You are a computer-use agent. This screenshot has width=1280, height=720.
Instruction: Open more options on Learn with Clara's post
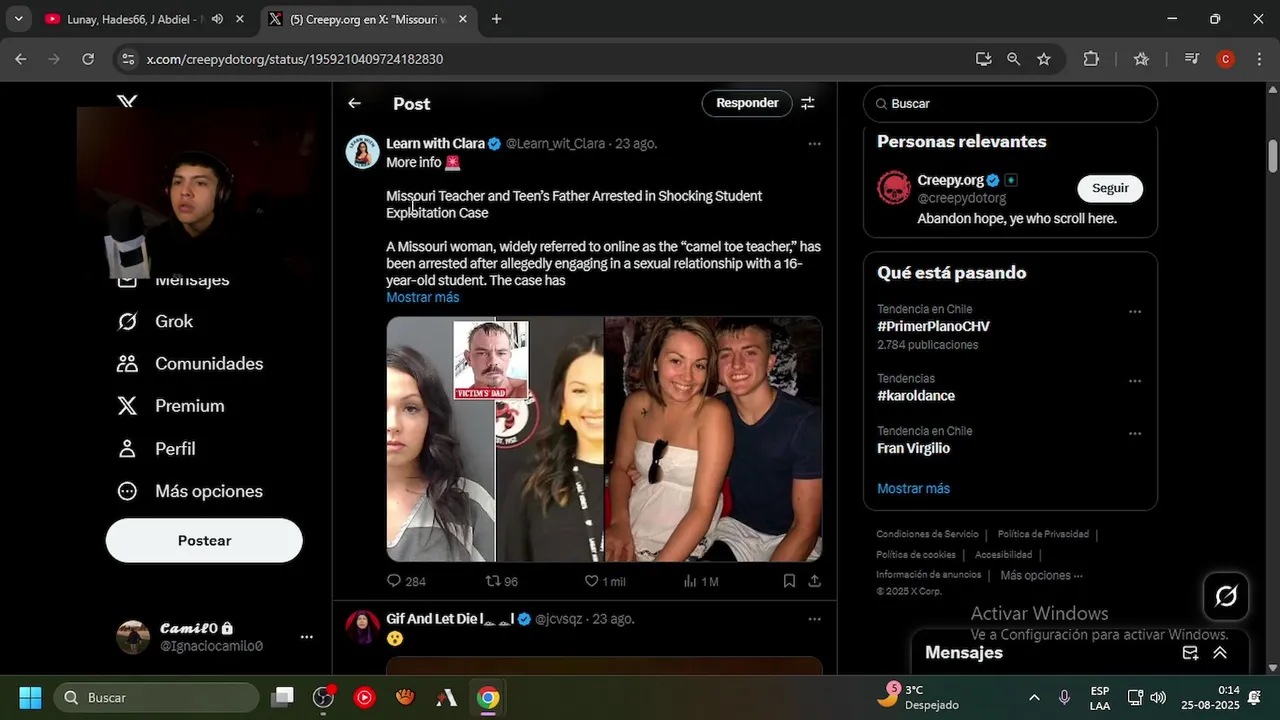[814, 144]
